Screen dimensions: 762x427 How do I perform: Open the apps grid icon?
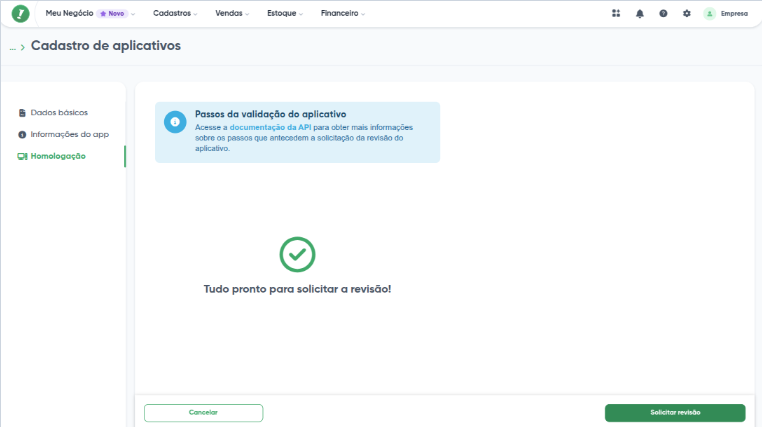coord(616,14)
